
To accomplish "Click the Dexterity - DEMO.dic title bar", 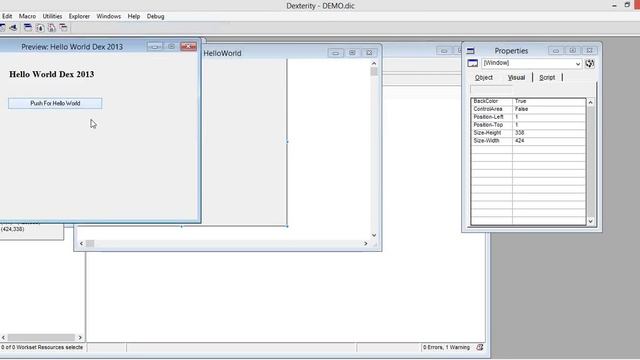I will pos(320,6).
